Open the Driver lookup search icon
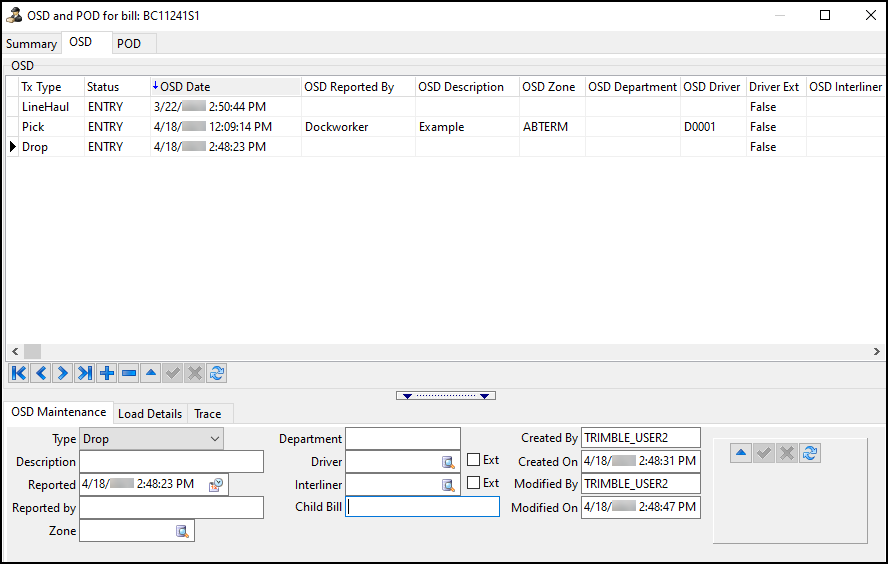Screen dimensions: 888x564 pyautogui.click(x=449, y=462)
